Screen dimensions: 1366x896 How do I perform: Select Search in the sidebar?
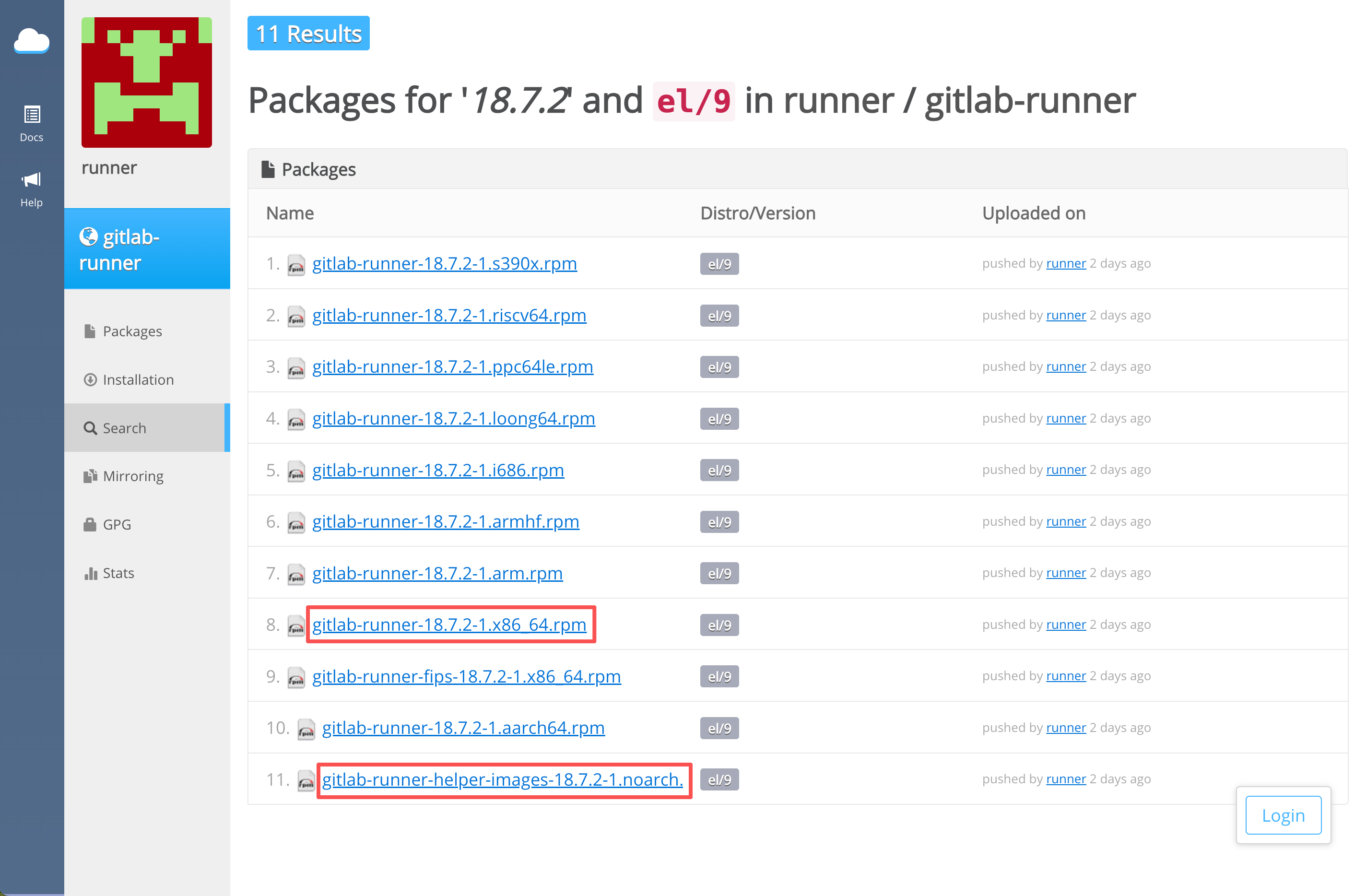(124, 428)
